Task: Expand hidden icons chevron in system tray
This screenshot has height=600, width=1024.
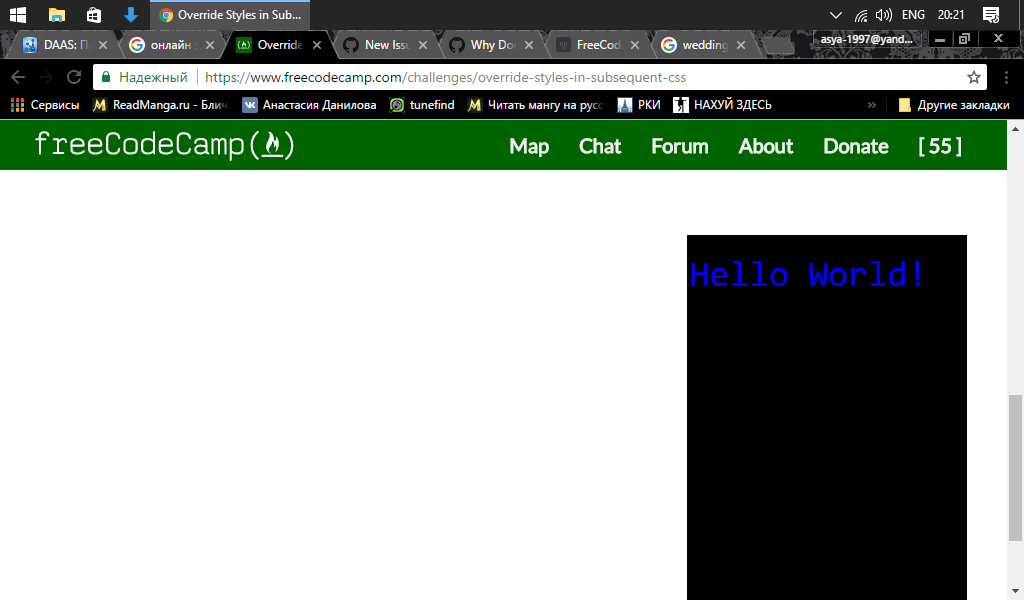Action: (835, 15)
